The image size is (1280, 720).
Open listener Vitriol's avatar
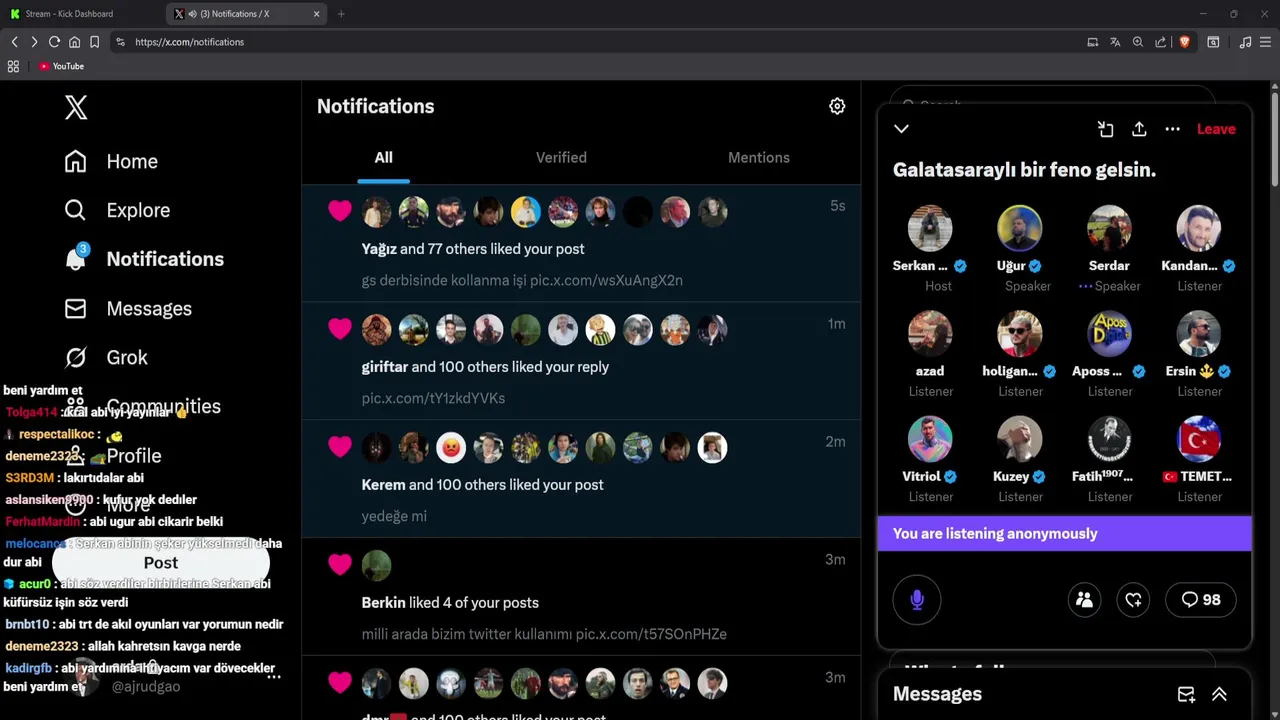tap(930, 439)
